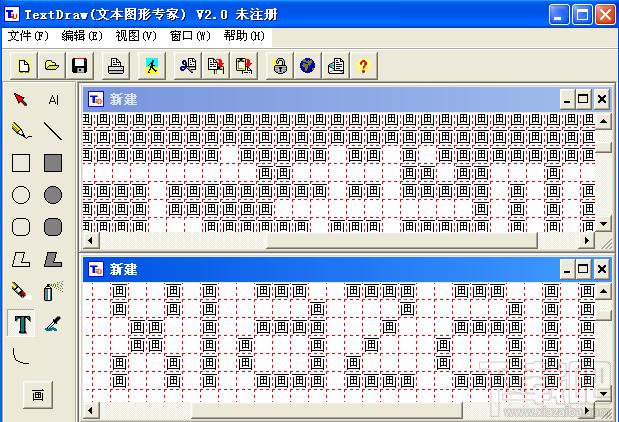Select the spray can tool
The height and width of the screenshot is (422, 619).
click(x=53, y=291)
